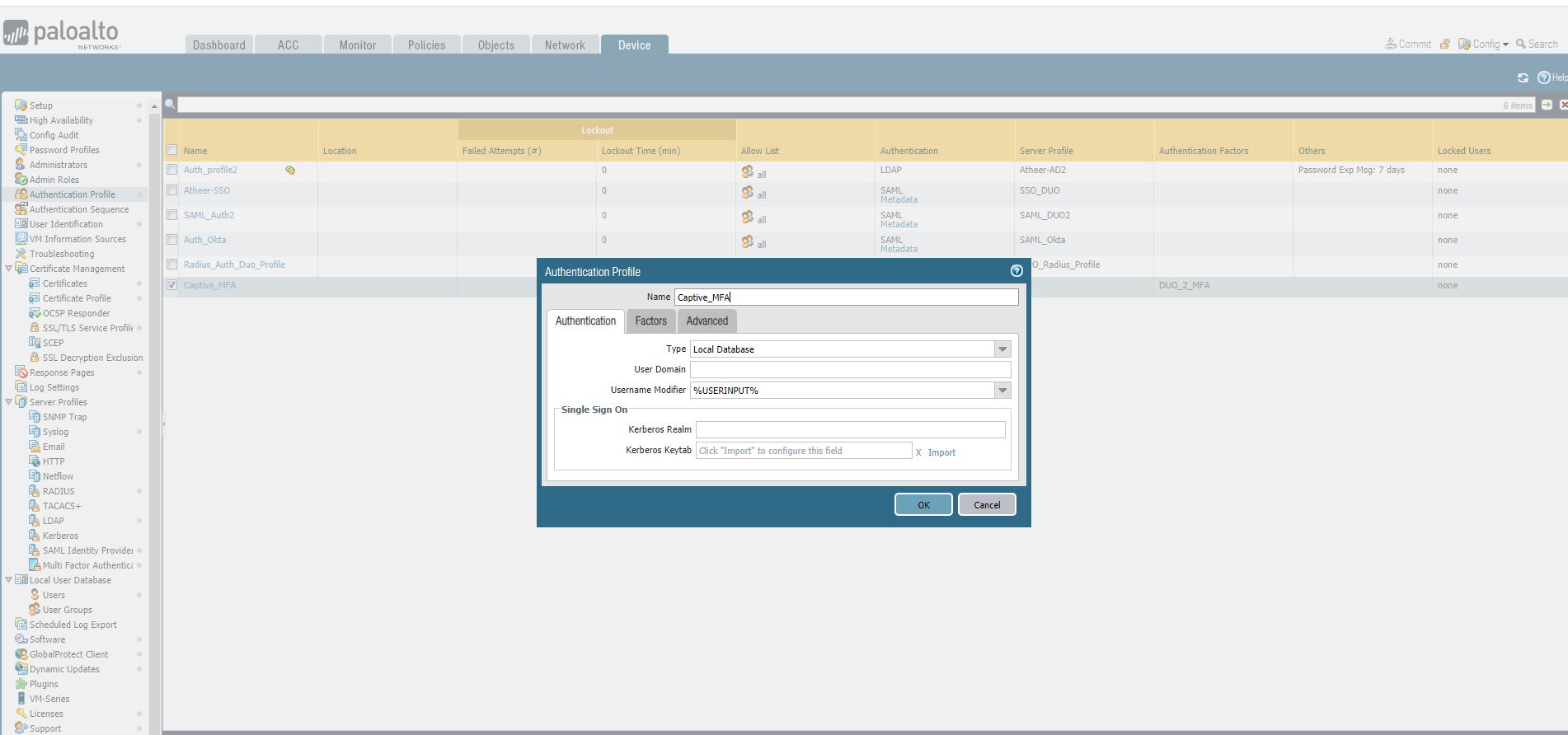Image resolution: width=1568 pixels, height=735 pixels.
Task: Click the refresh icon near Help
Action: pyautogui.click(x=1523, y=77)
